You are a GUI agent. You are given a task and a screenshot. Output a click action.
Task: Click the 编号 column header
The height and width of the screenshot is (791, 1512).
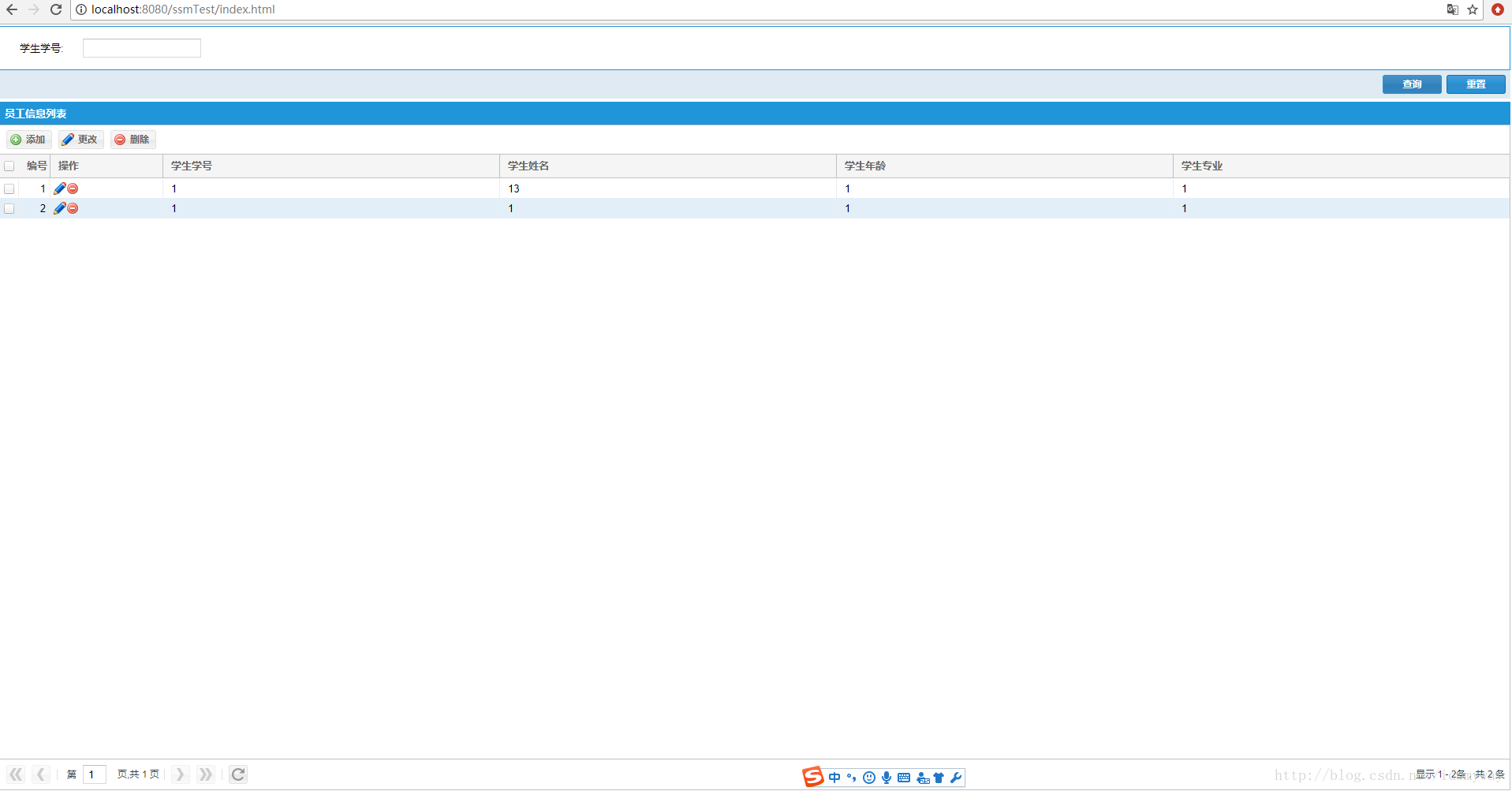click(36, 166)
